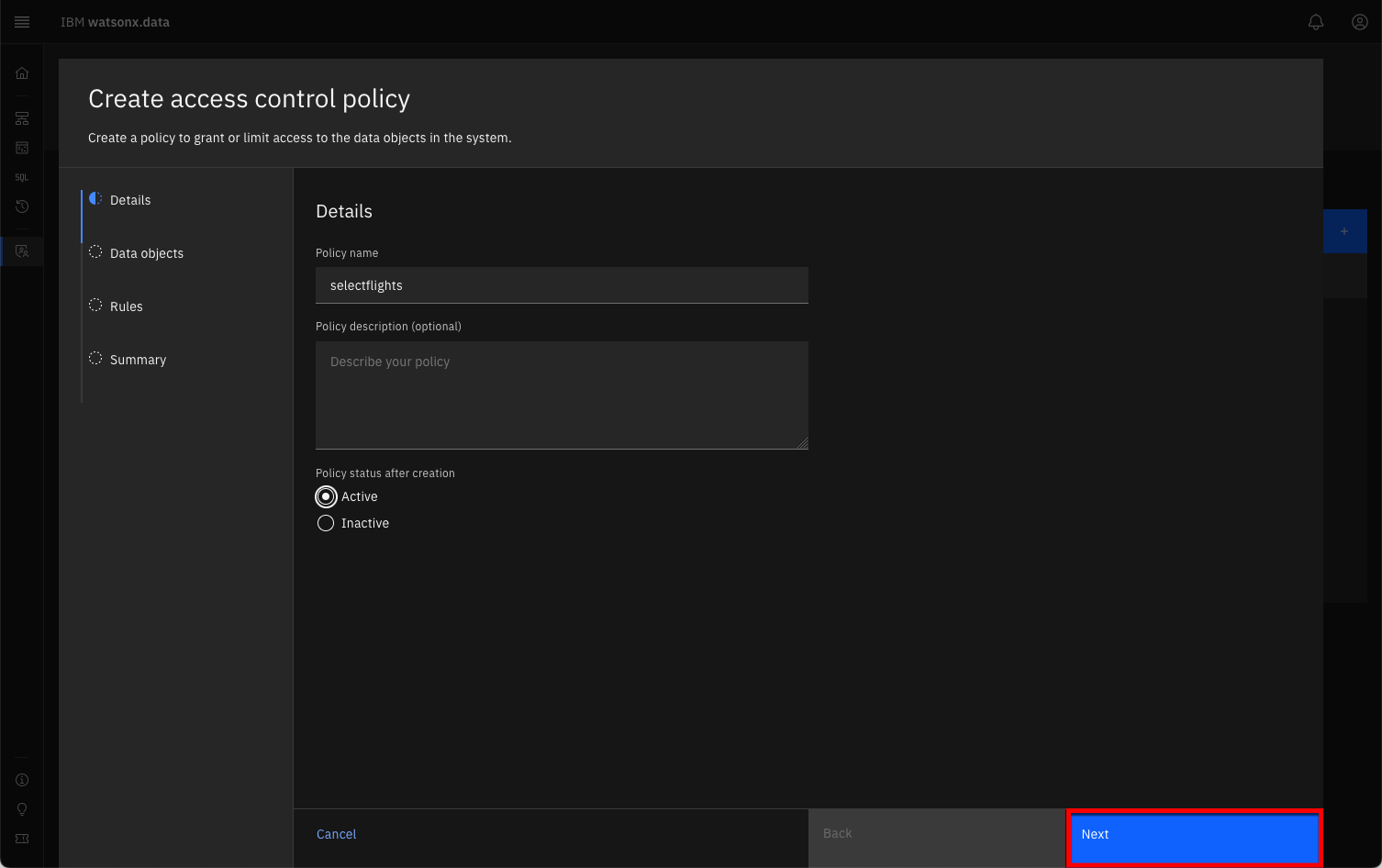
Task: Open Data manager sidebar icon
Action: [x=22, y=148]
